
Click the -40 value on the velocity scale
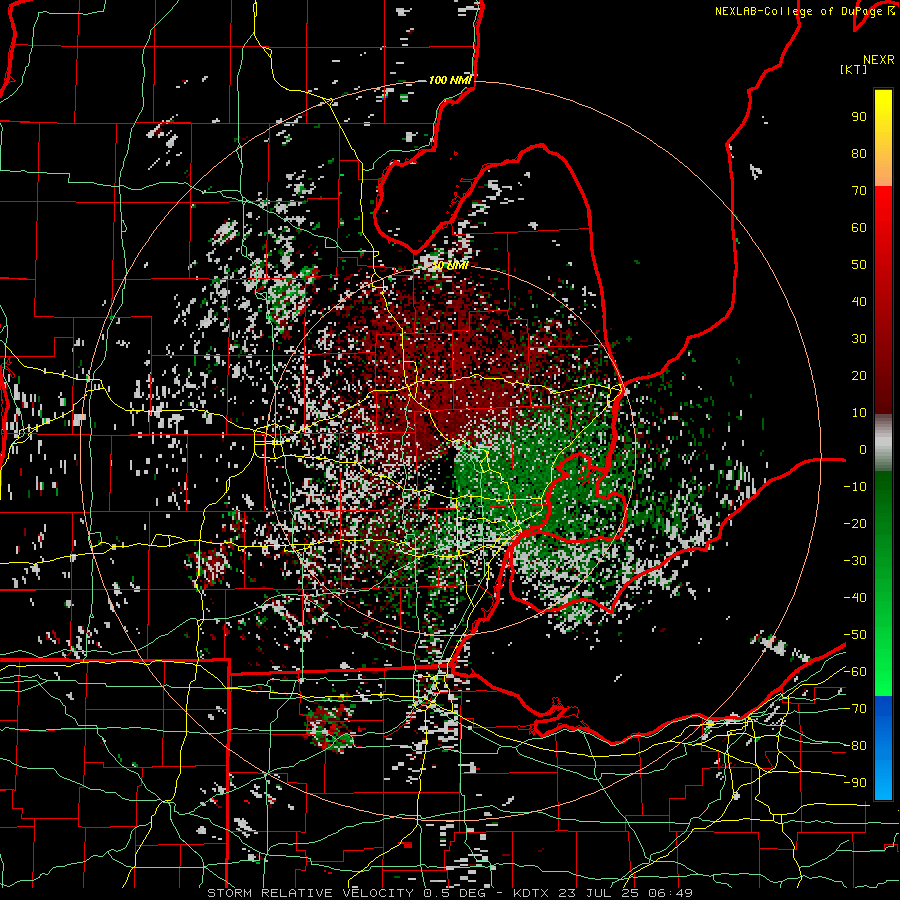tap(855, 598)
